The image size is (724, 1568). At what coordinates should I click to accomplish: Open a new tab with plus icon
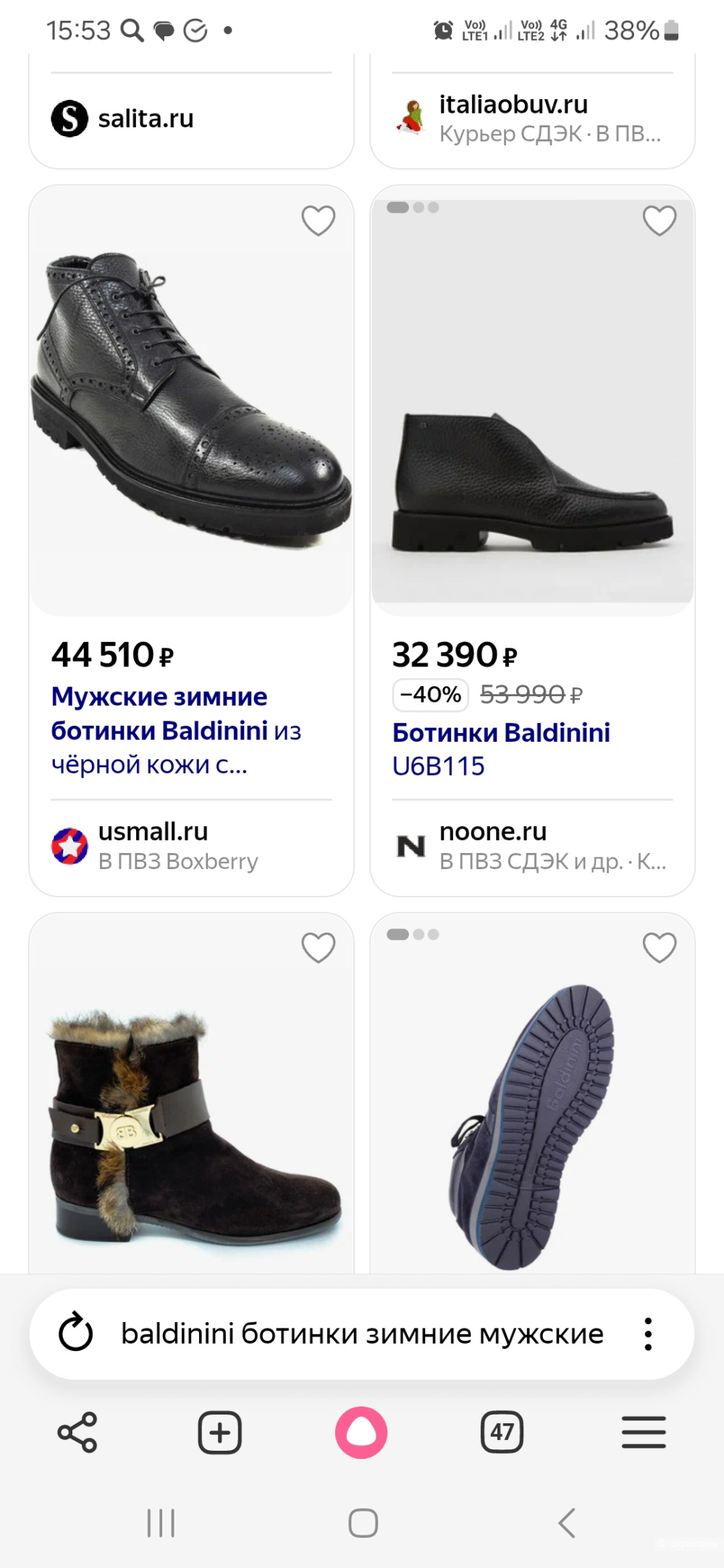point(219,1432)
